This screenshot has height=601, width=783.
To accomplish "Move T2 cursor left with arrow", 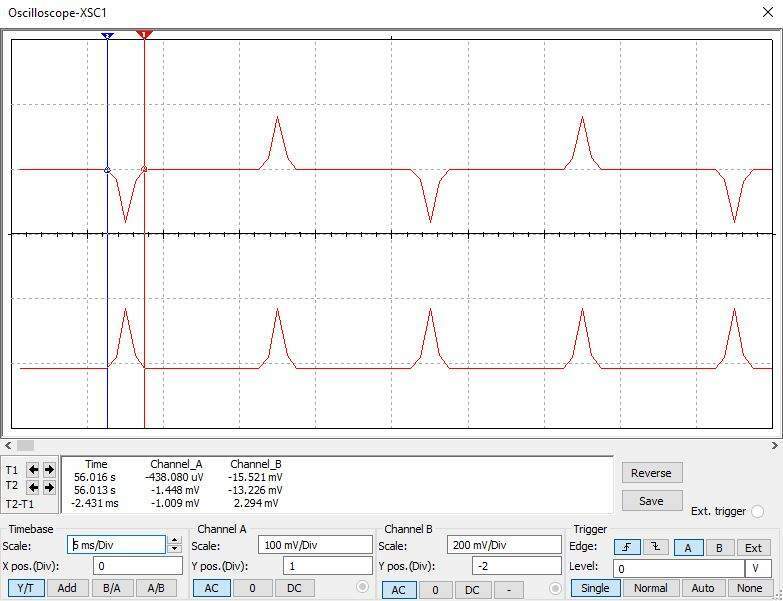I will 33,487.
